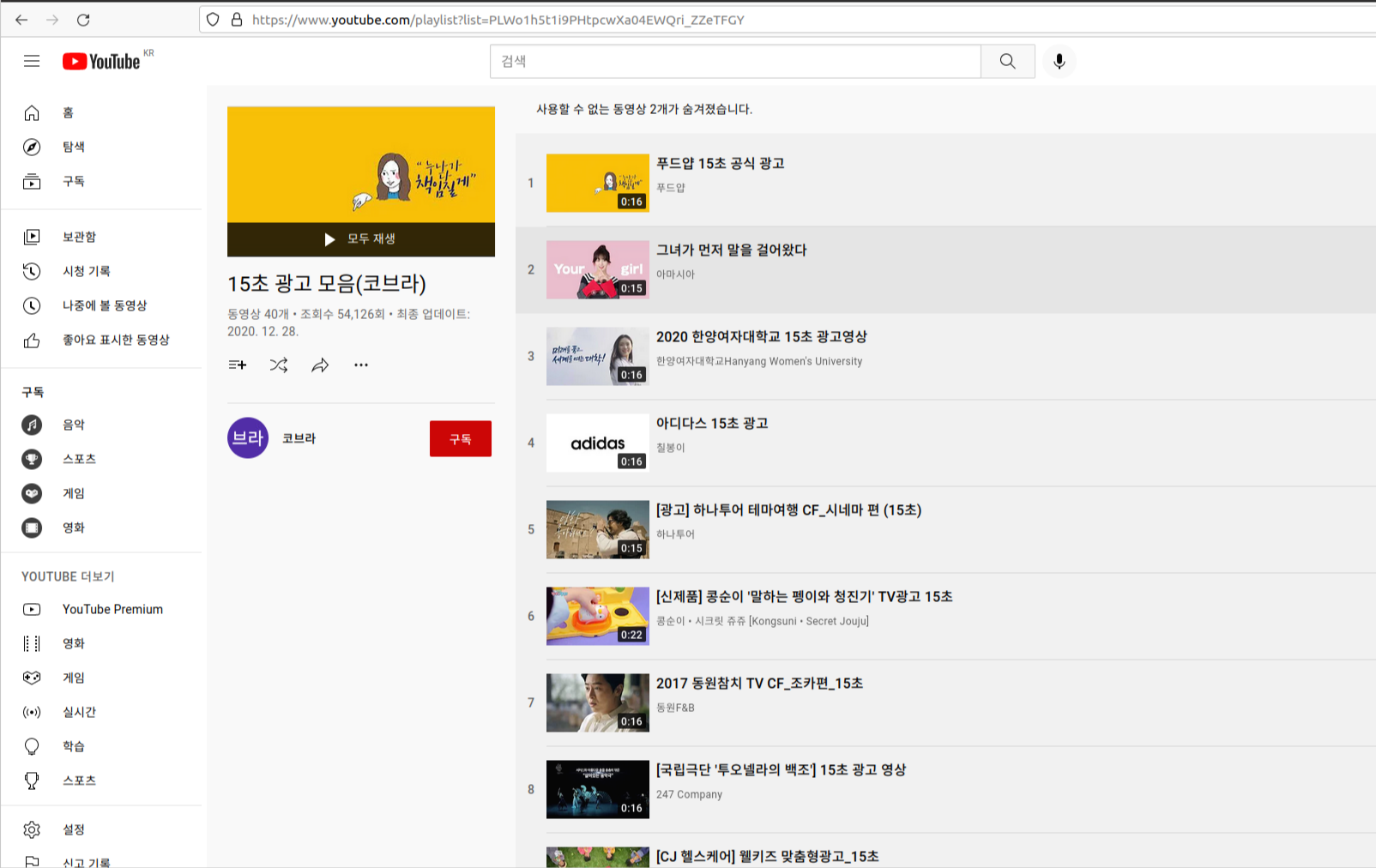Open the 동원F&B channel link
Viewport: 1376px width, 868px height.
(x=676, y=708)
